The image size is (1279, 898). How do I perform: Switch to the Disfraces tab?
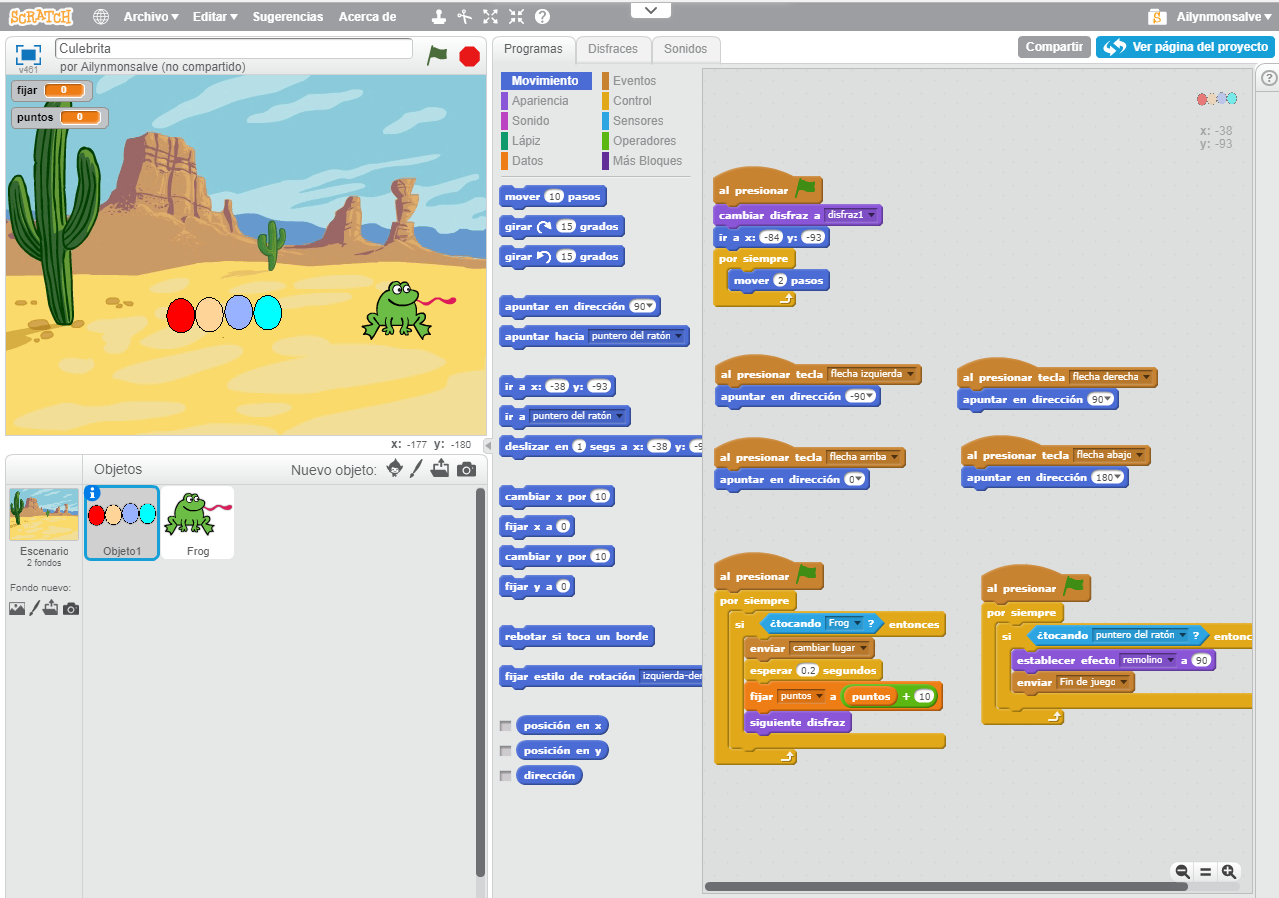[613, 49]
